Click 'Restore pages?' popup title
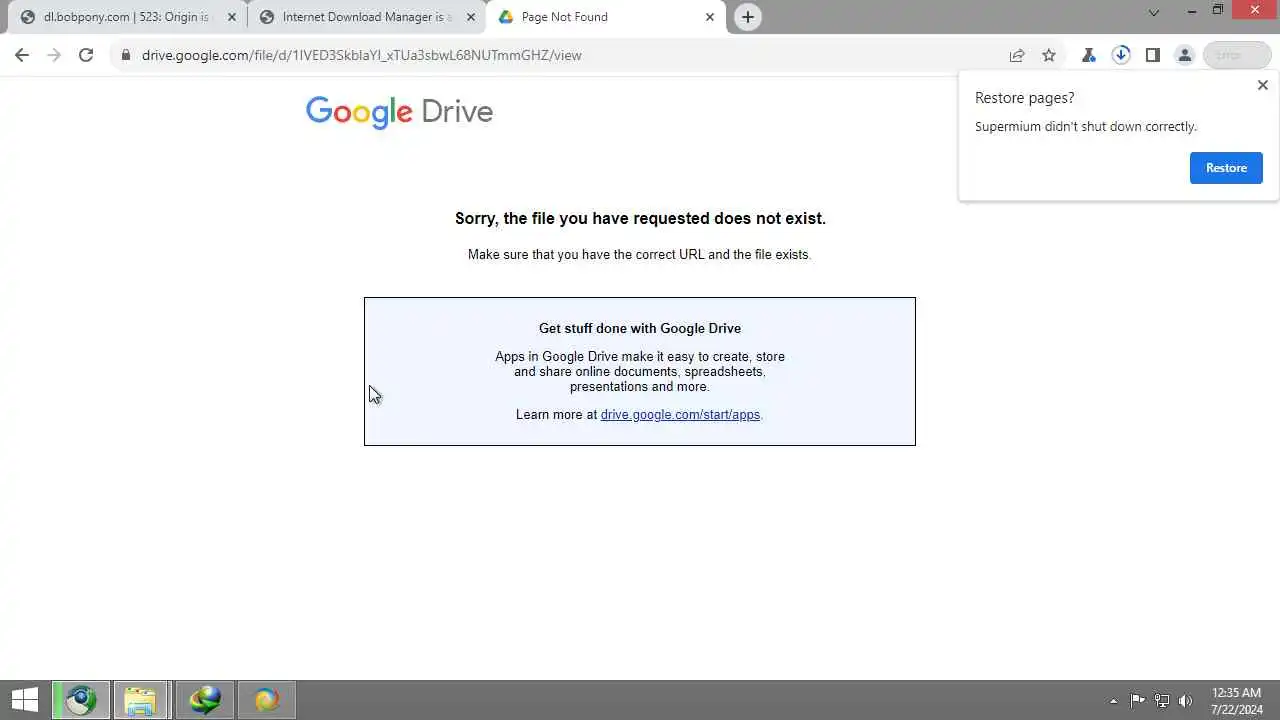Screen dimensions: 1280x720 [x=1025, y=98]
